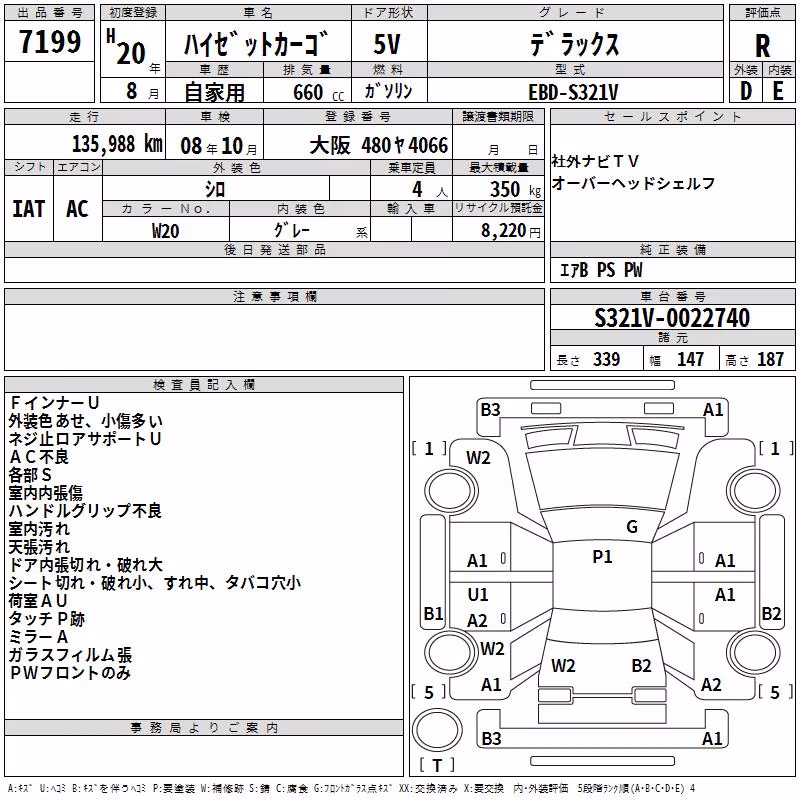
Task: Select the fuel type ガソリン
Action: point(388,91)
